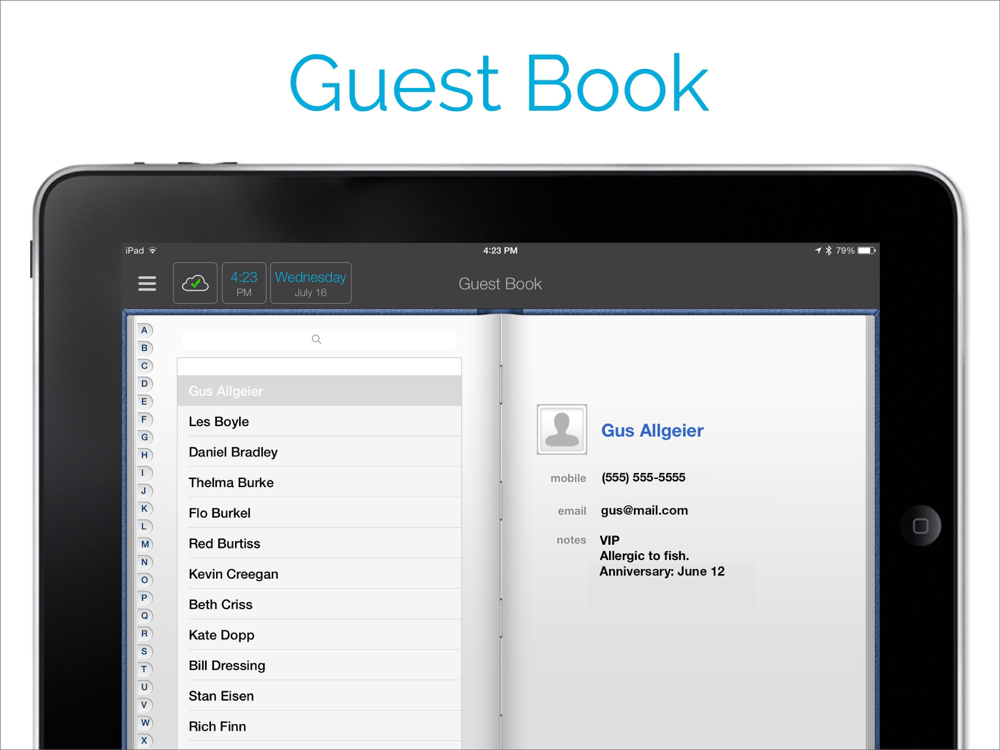Jump to index tab O

145,580
